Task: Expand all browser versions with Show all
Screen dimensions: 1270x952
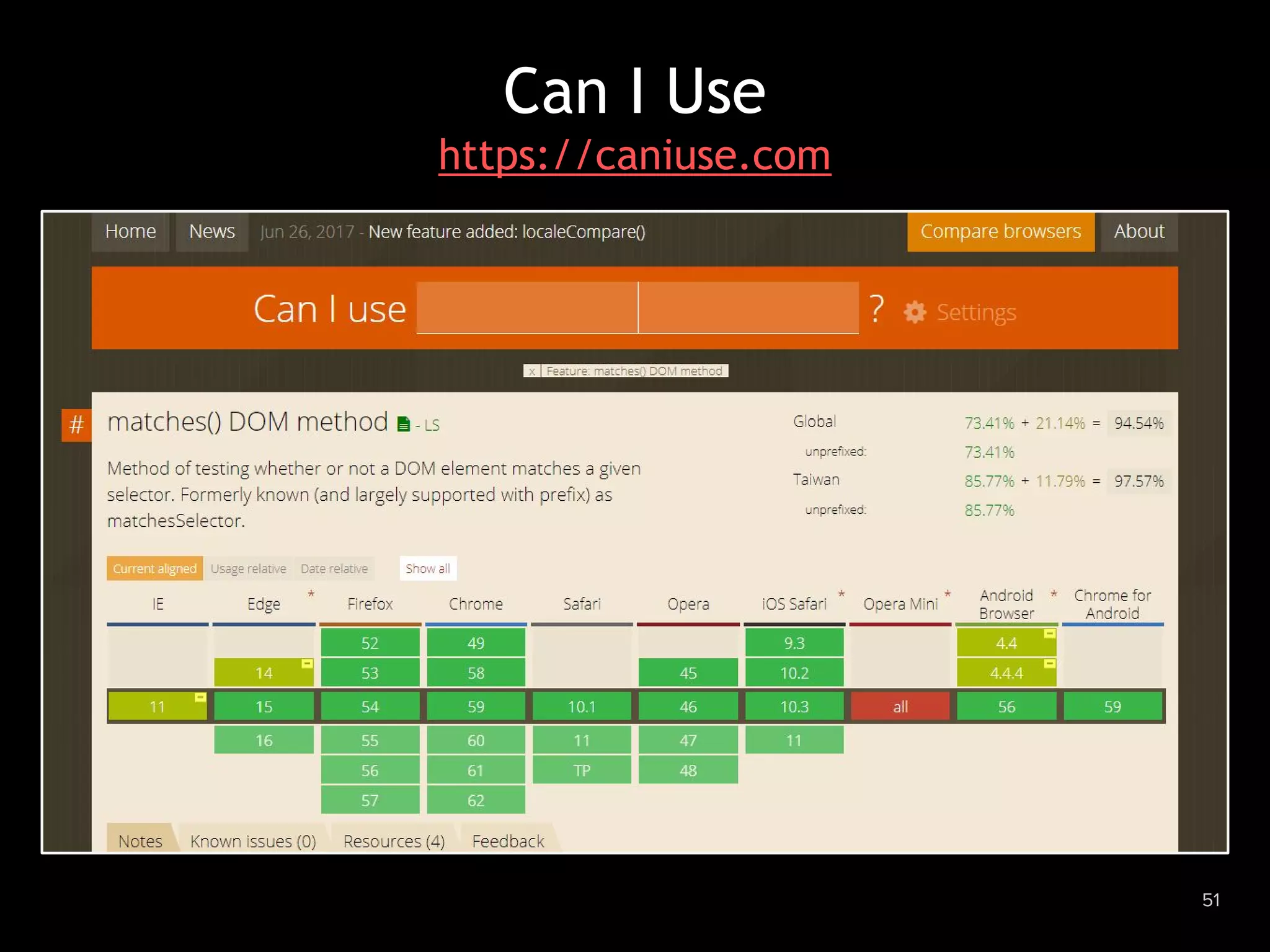Action: click(x=428, y=568)
